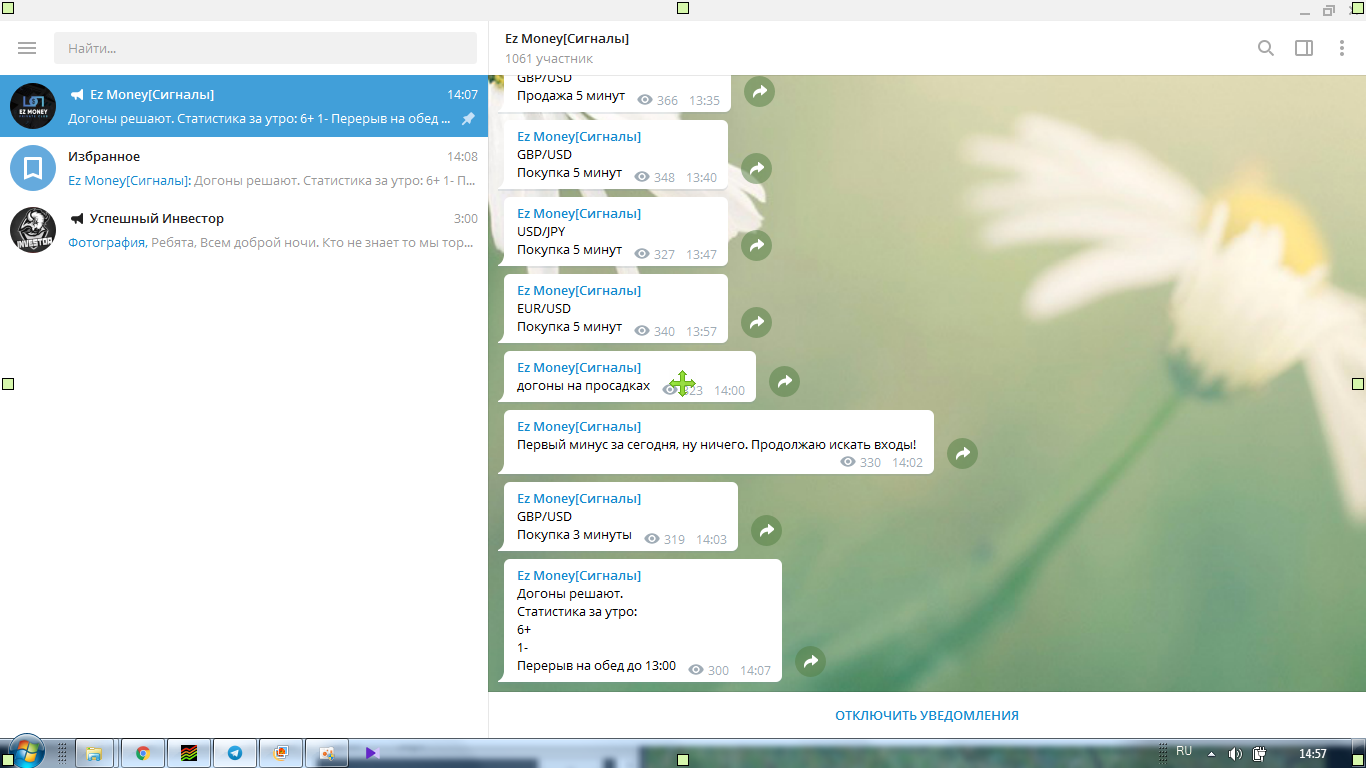Forward the GBP/USD Покупка 5 минут message
The height and width of the screenshot is (768, 1366).
(x=757, y=169)
